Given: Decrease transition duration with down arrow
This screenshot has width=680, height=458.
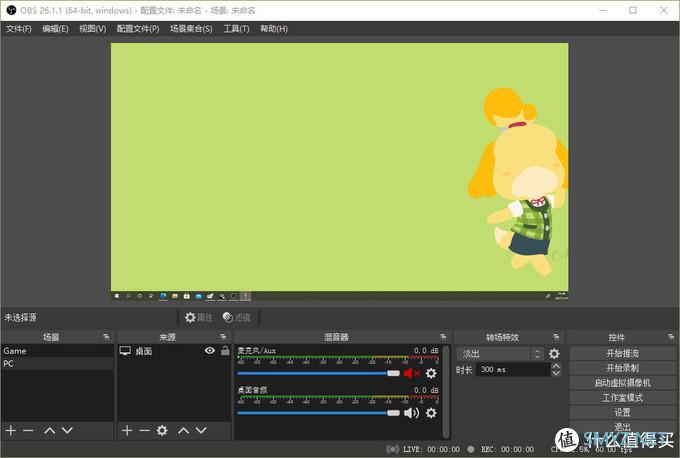Looking at the screenshot, I should tap(556, 373).
